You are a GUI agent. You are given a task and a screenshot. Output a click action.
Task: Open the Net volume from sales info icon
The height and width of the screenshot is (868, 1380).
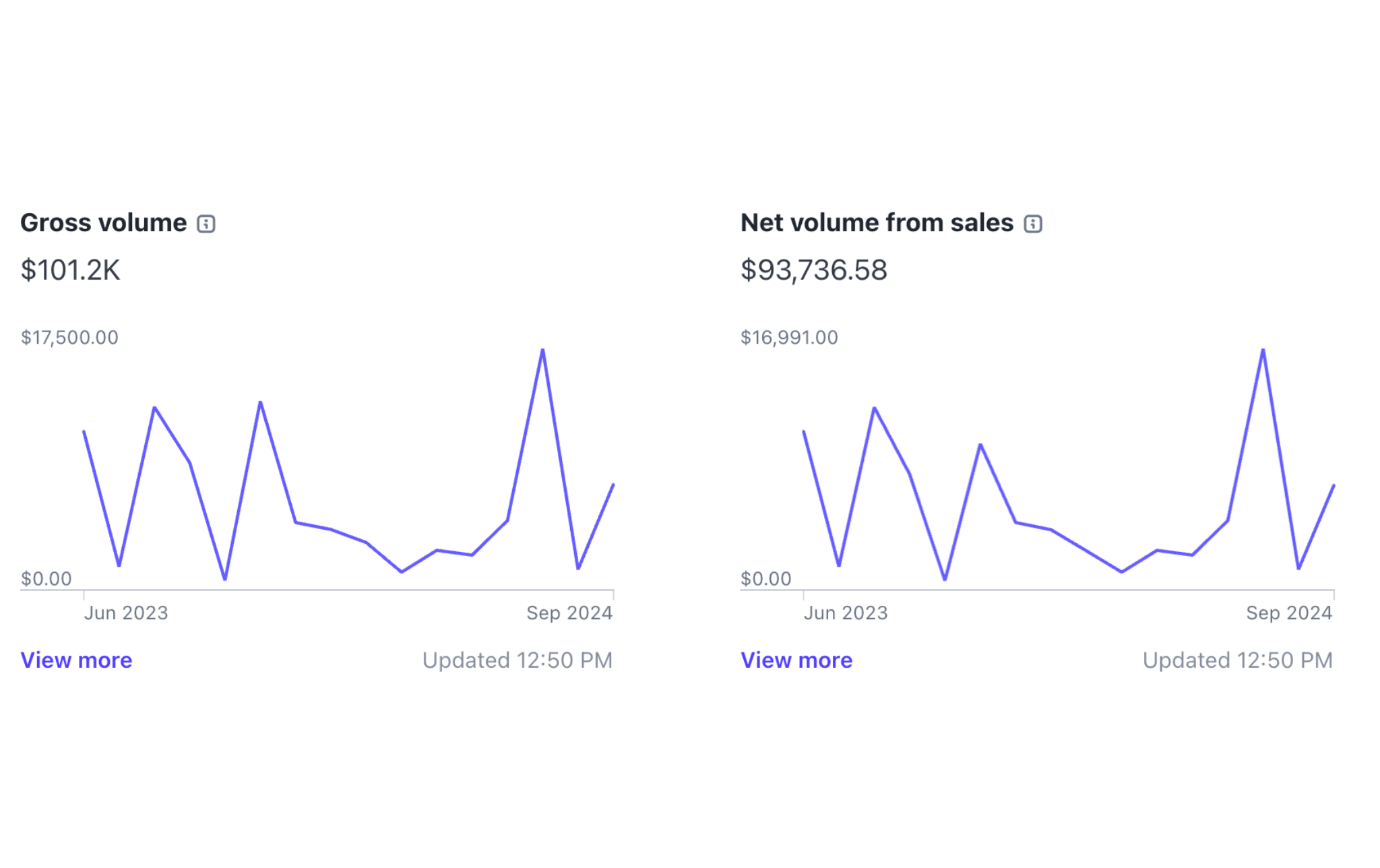[1033, 224]
